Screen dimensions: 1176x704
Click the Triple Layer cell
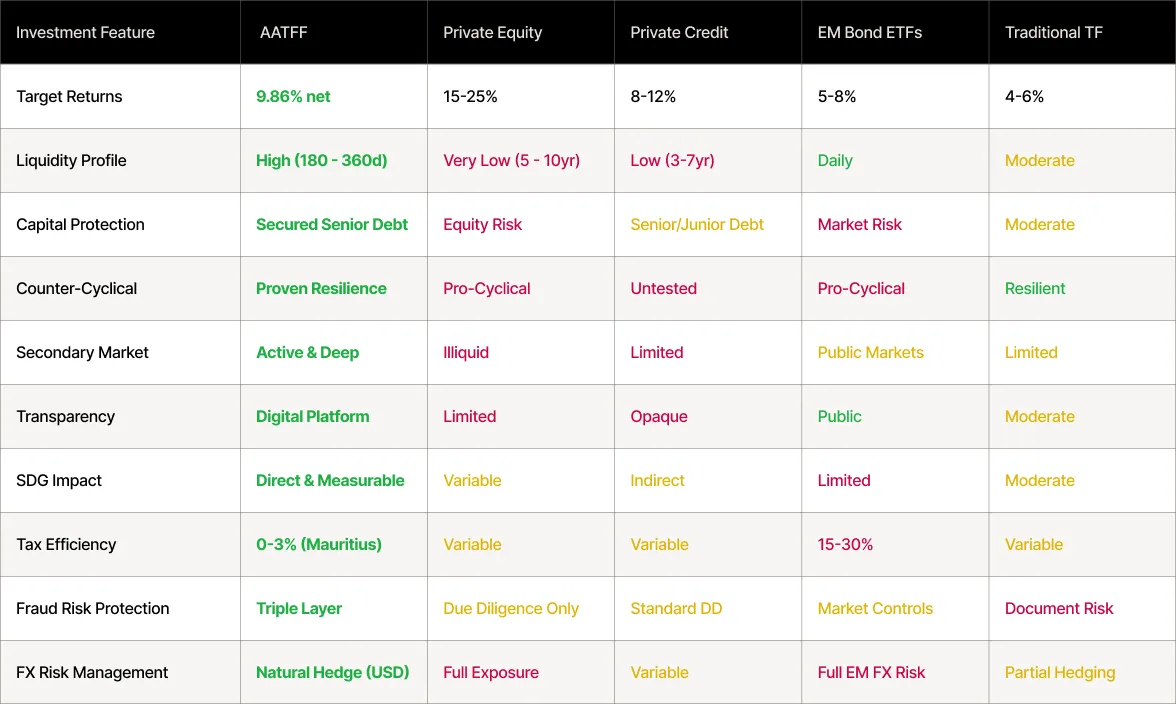(x=299, y=608)
